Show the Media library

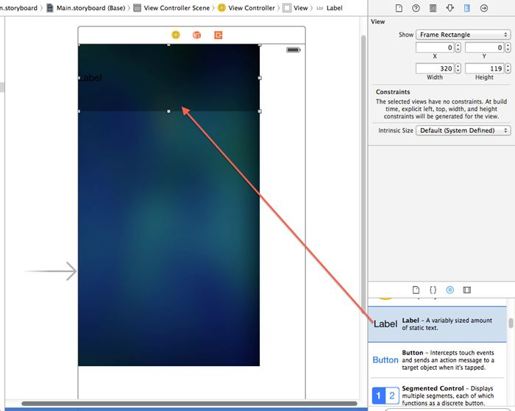coord(467,290)
